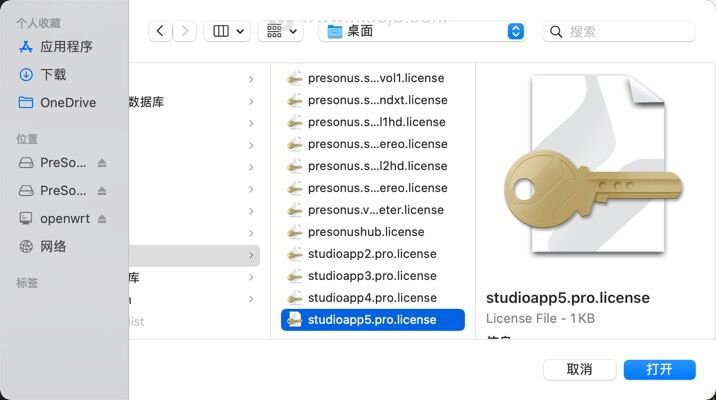716x400 pixels.
Task: Select studioapp2.pro.license file
Action: [373, 253]
